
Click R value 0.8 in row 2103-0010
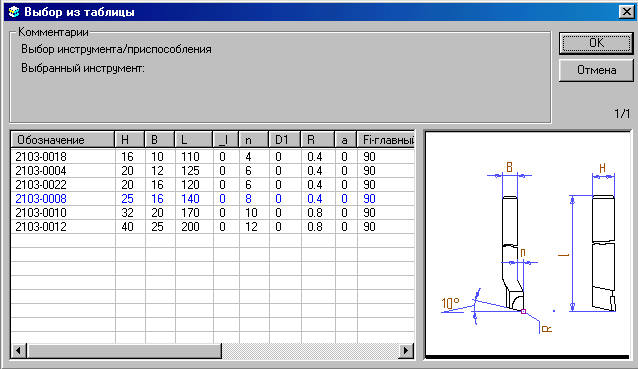click(x=315, y=213)
